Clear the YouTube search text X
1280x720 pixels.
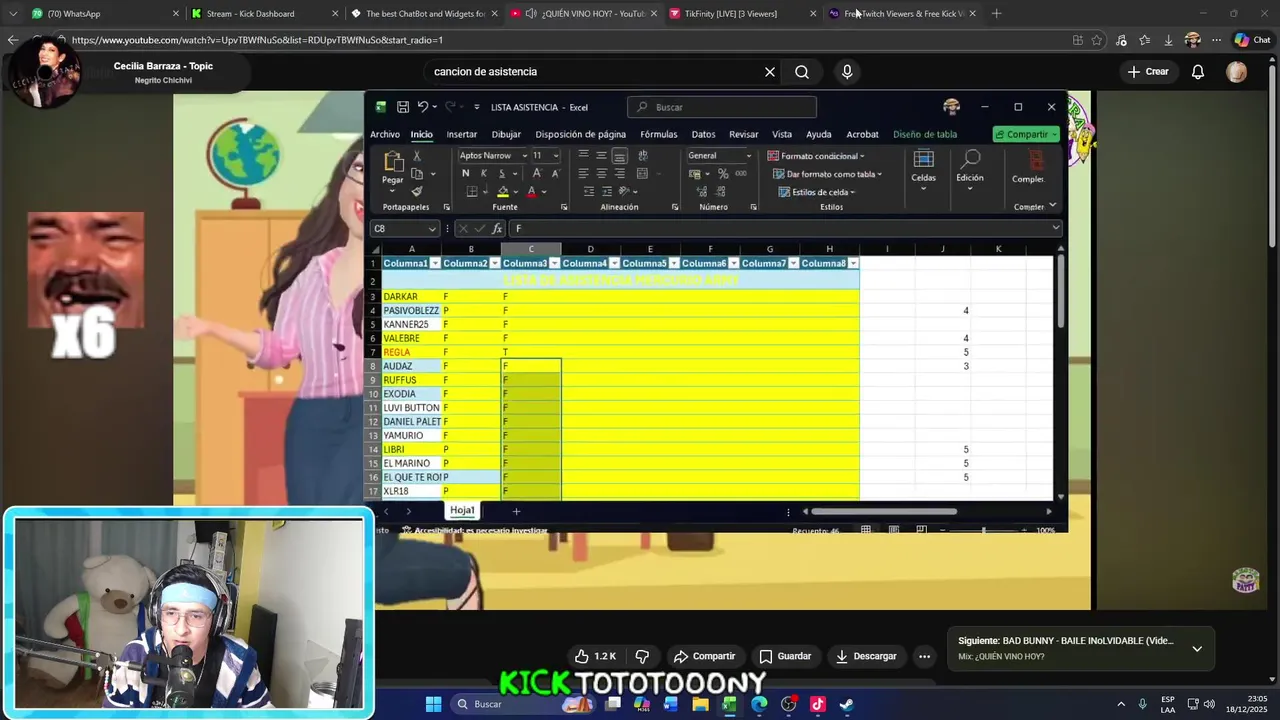pos(770,72)
